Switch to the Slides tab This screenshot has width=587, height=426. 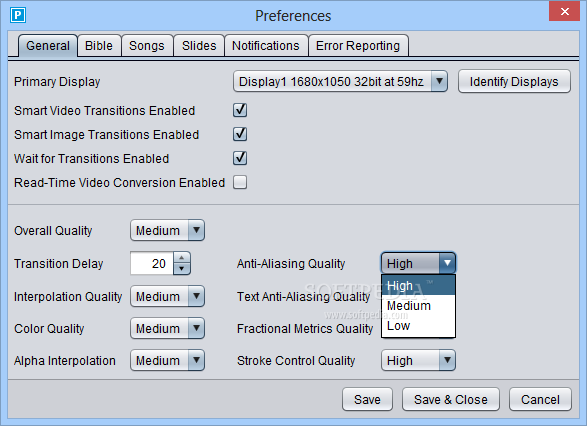(199, 46)
